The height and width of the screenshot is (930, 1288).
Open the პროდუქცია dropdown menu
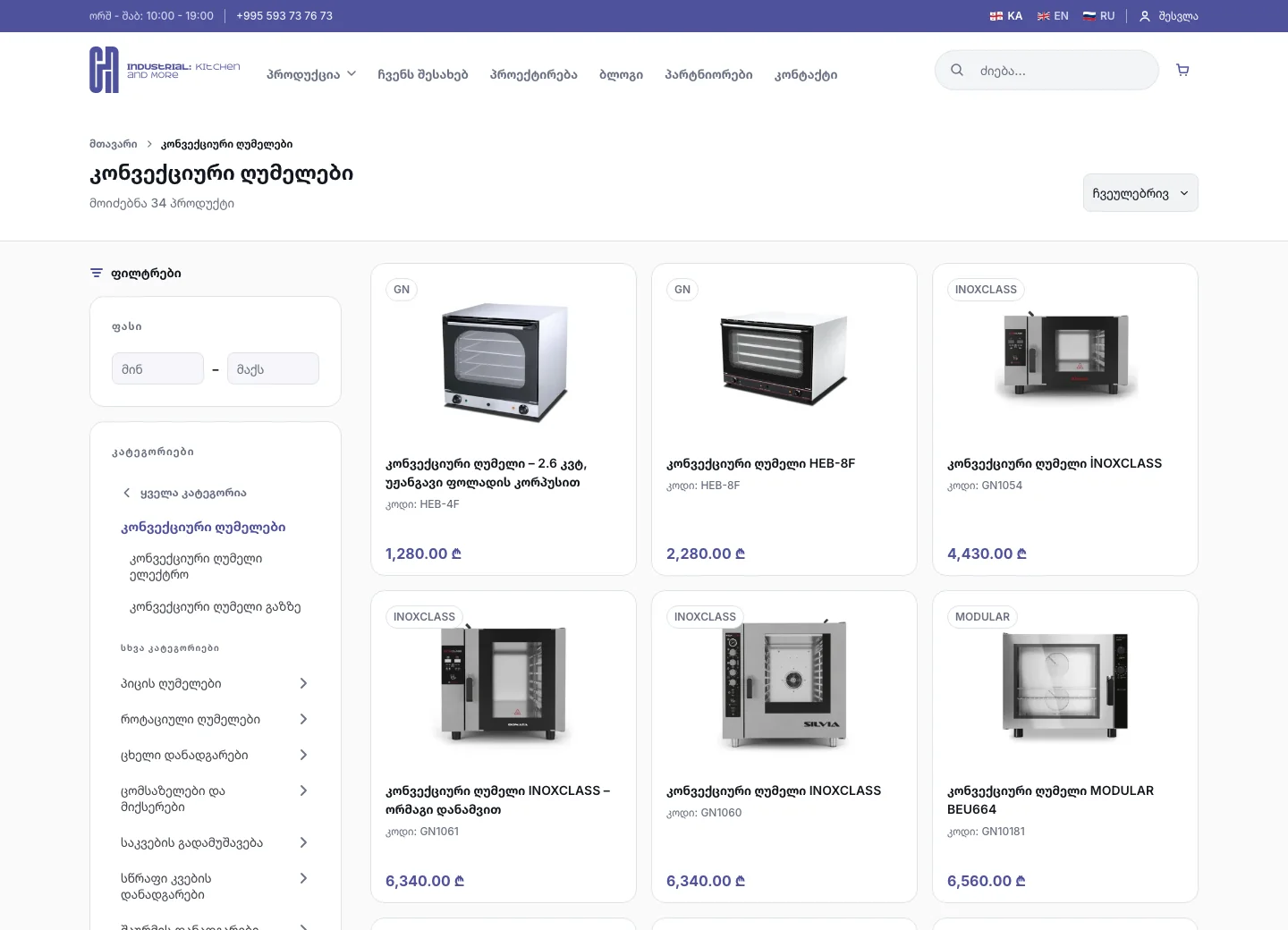coord(311,74)
